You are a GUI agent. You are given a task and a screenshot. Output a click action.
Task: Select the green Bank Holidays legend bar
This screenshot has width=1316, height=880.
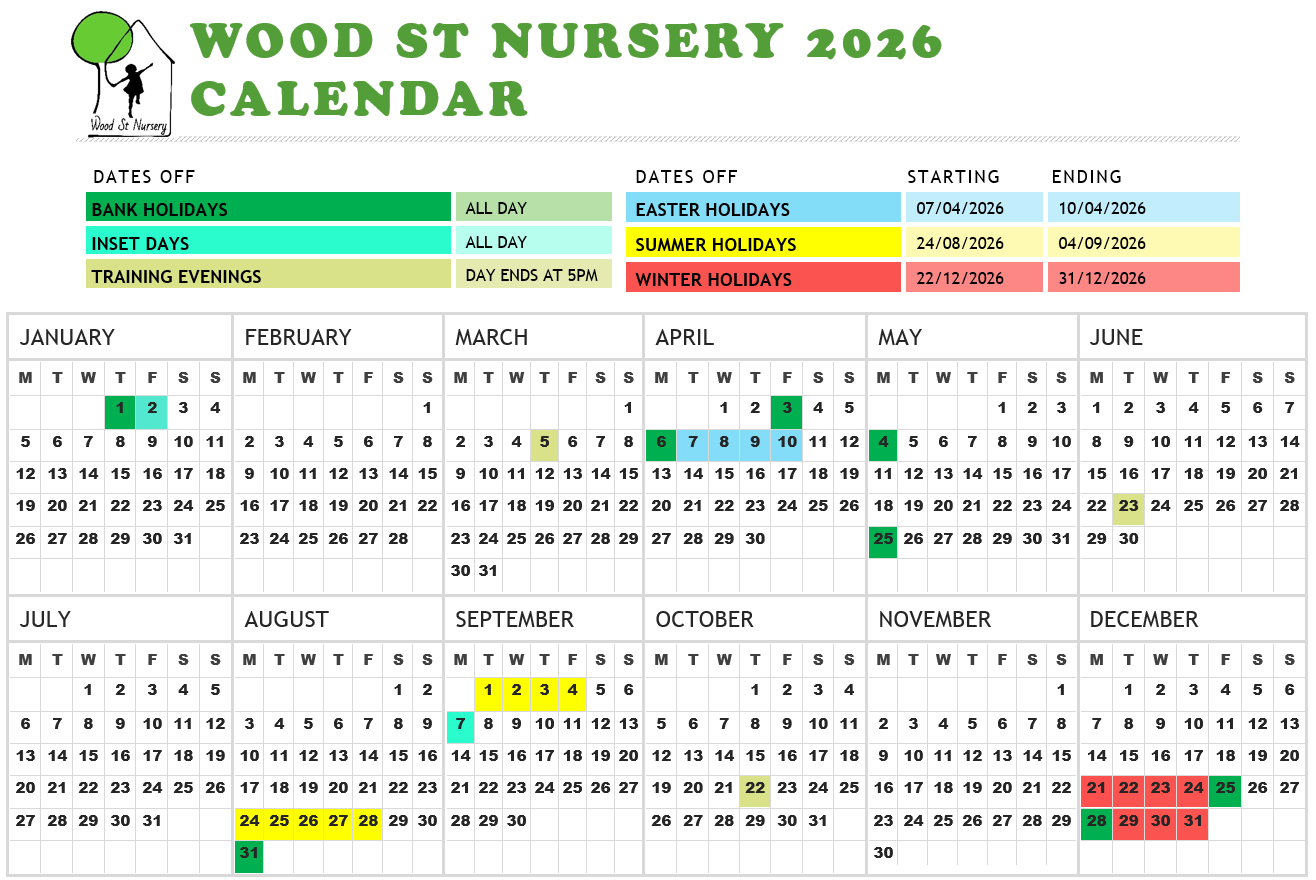pyautogui.click(x=268, y=208)
